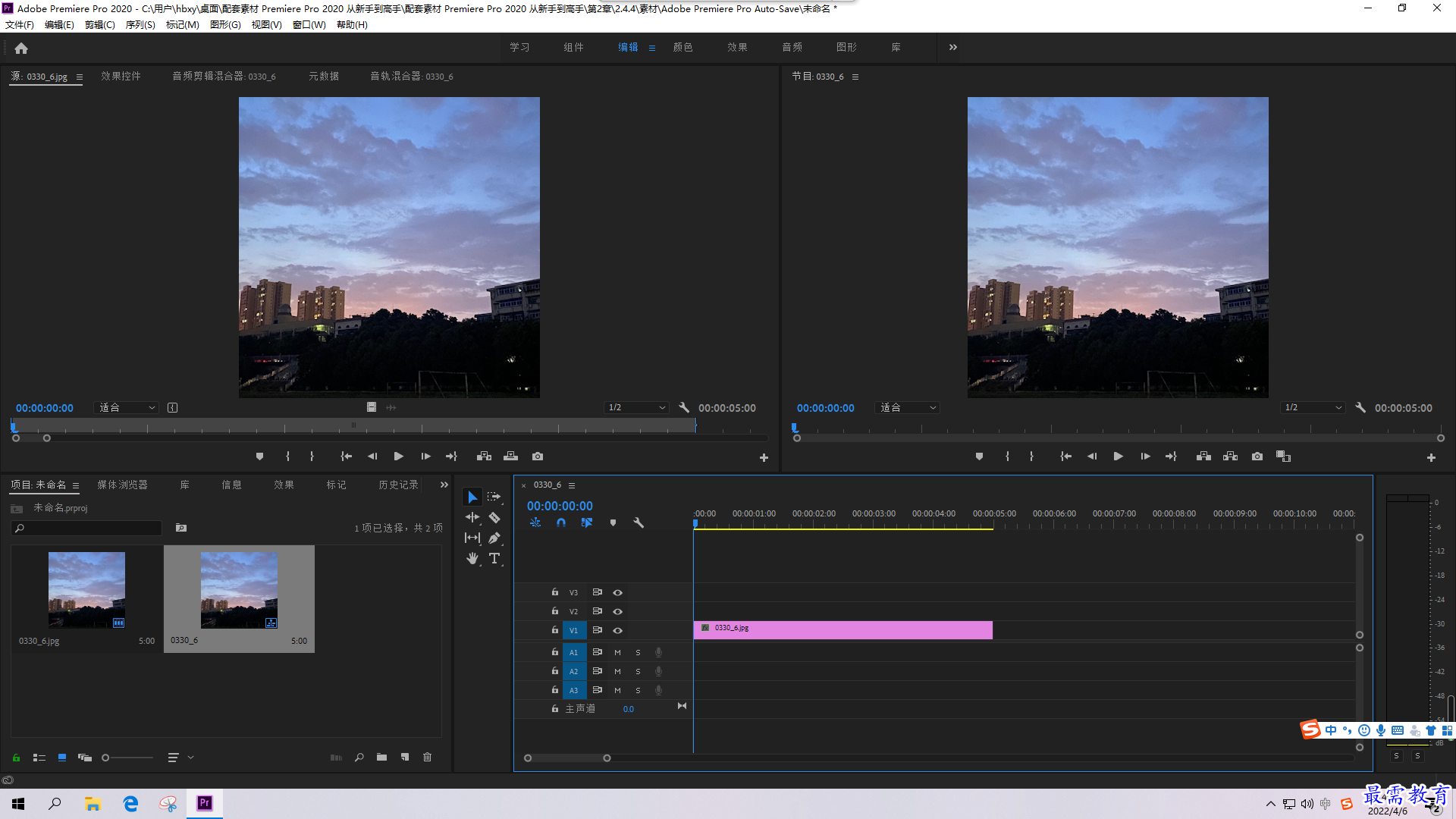The width and height of the screenshot is (1456, 819).
Task: Open Program monitor settings wrench
Action: [x=1360, y=408]
